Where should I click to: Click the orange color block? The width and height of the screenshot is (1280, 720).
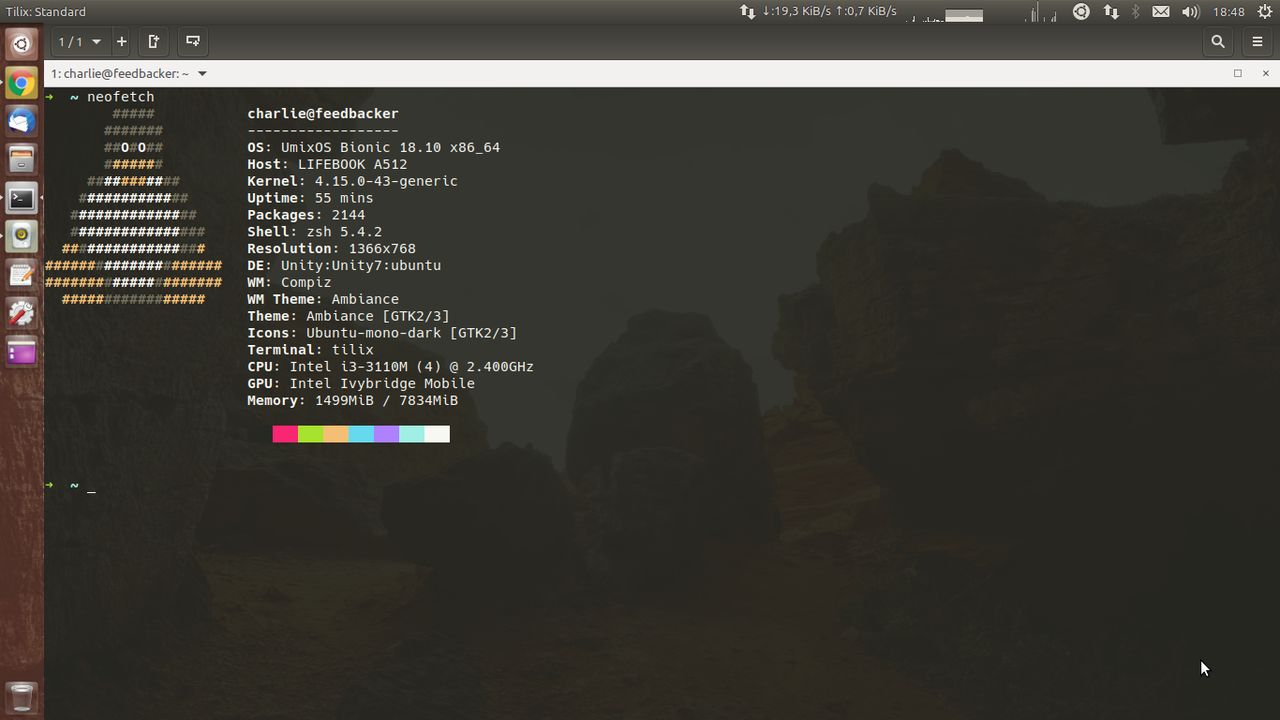(336, 434)
